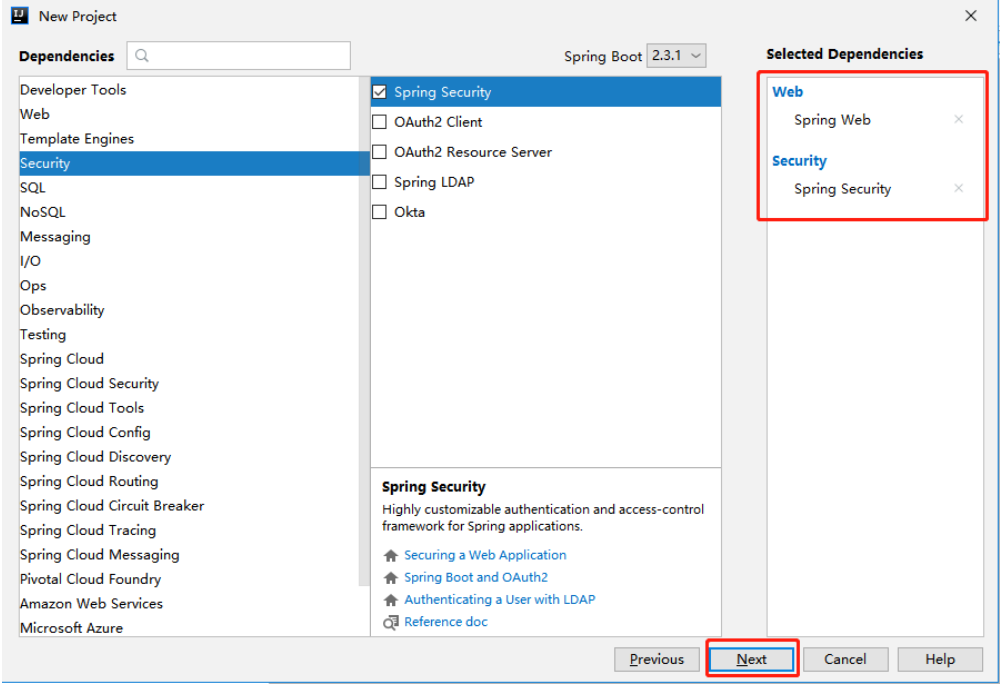Click the category list vertical scrollbar
1000x690 pixels.
click(364, 332)
